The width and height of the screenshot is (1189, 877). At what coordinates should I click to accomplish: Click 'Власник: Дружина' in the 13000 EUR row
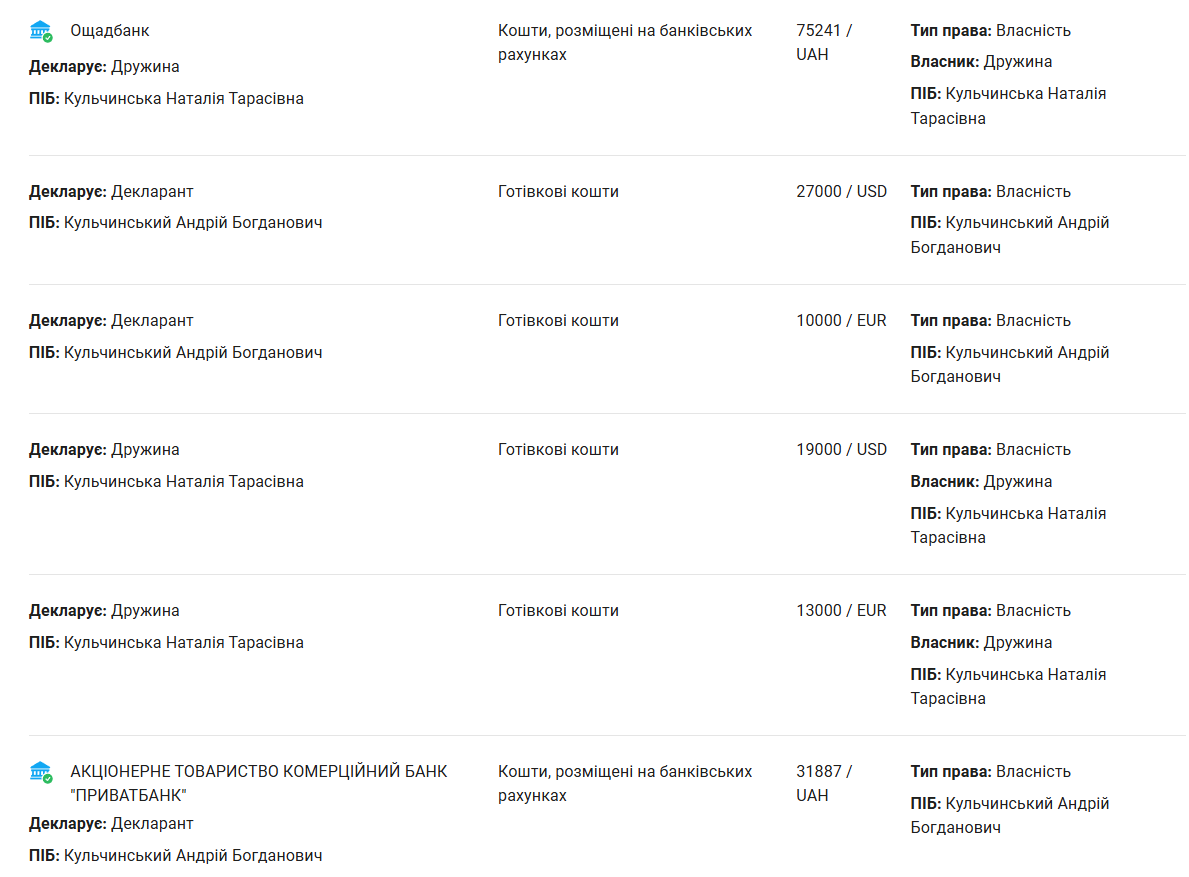(981, 643)
